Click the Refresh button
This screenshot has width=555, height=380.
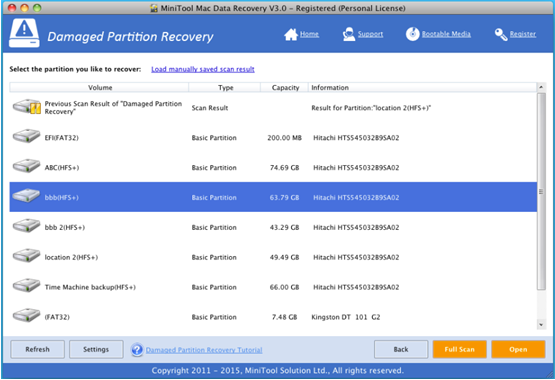tap(38, 349)
